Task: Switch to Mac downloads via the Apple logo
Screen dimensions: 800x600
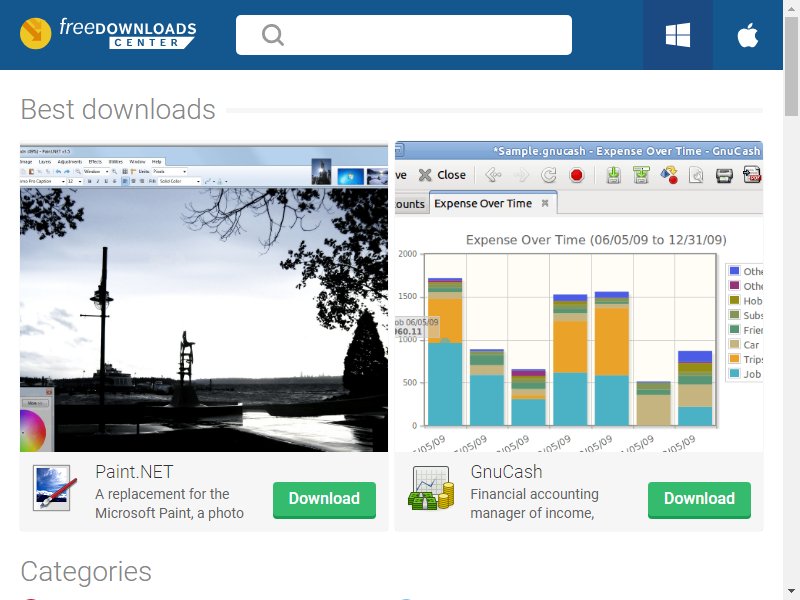Action: 748,35
